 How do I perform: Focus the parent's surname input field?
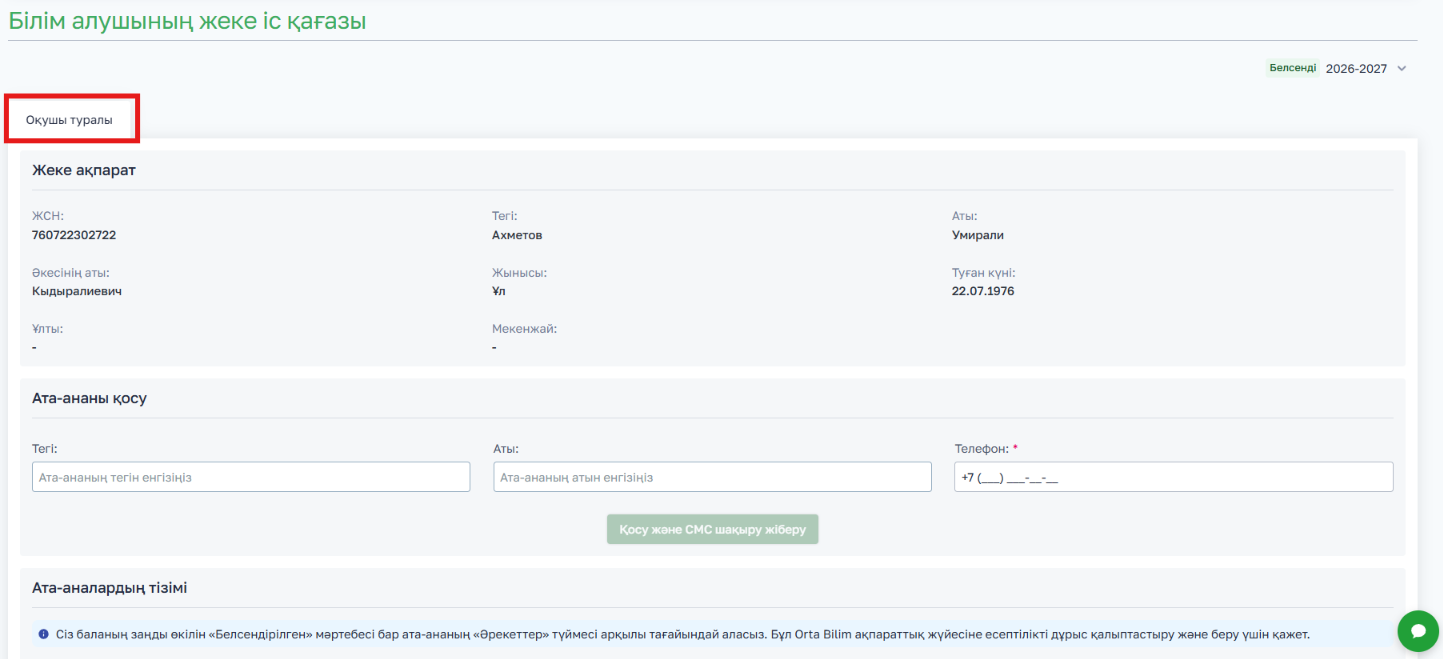click(x=251, y=477)
